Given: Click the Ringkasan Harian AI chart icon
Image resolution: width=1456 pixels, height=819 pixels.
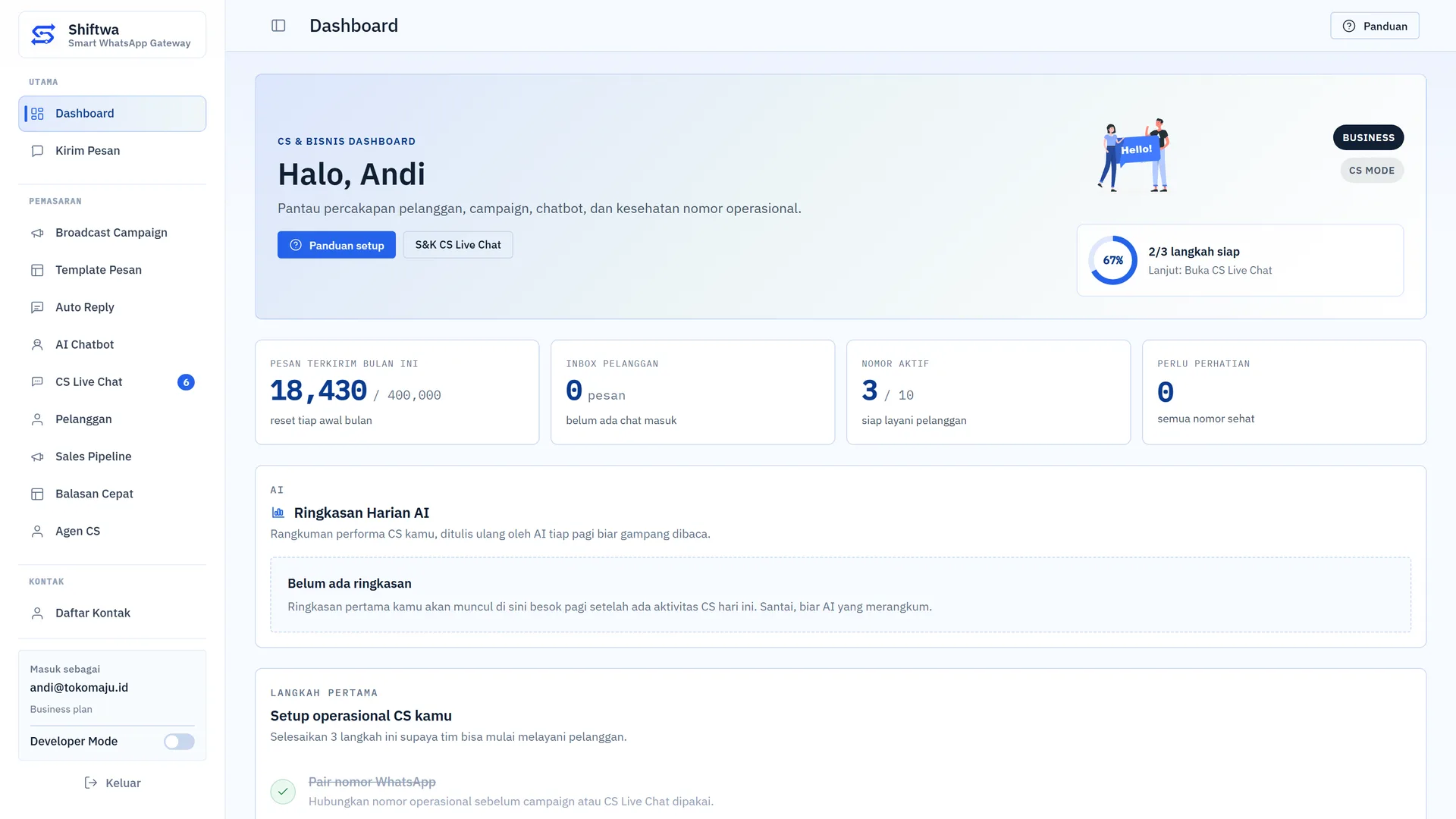Looking at the screenshot, I should point(278,513).
